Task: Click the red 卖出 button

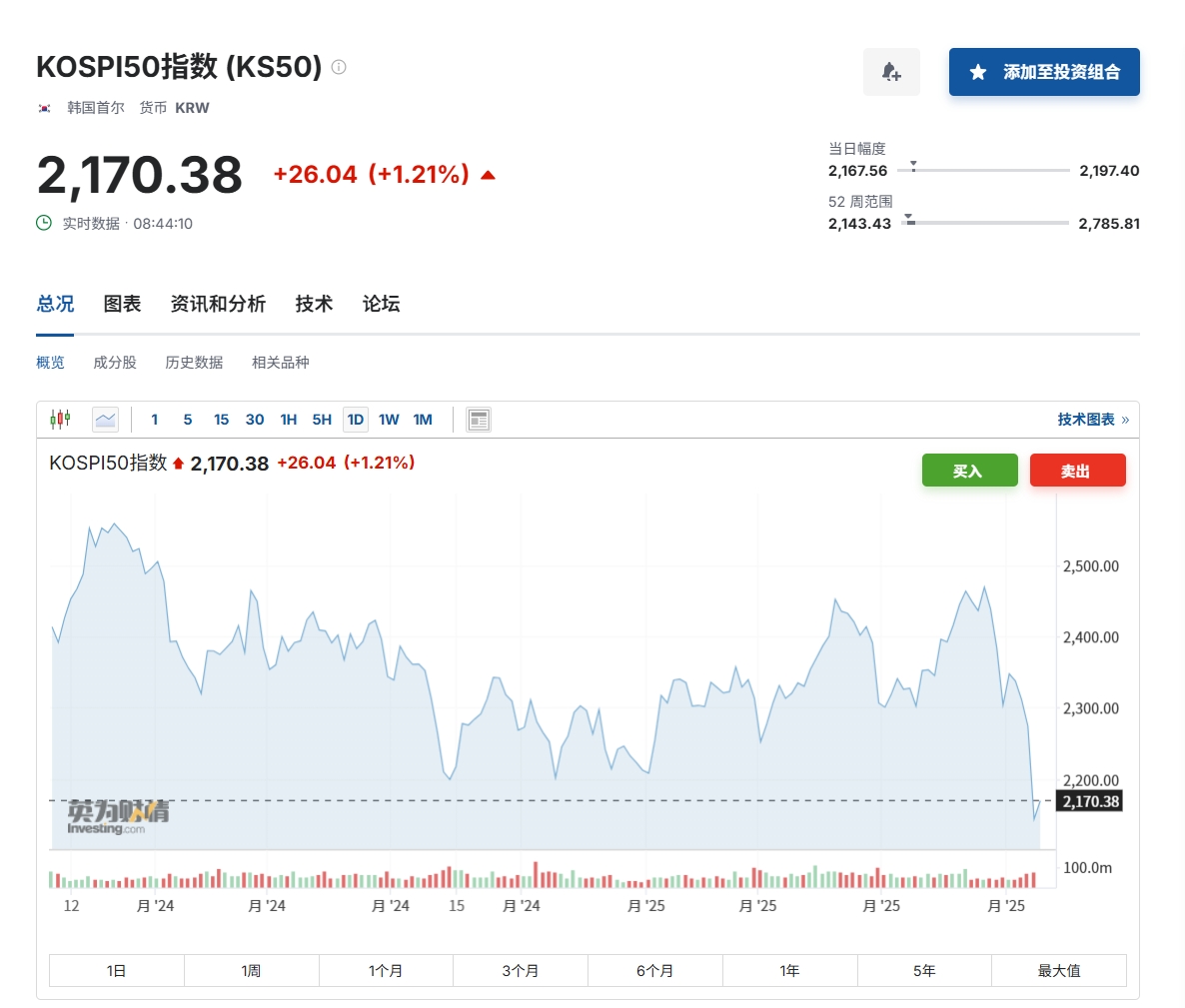Action: click(x=1077, y=471)
